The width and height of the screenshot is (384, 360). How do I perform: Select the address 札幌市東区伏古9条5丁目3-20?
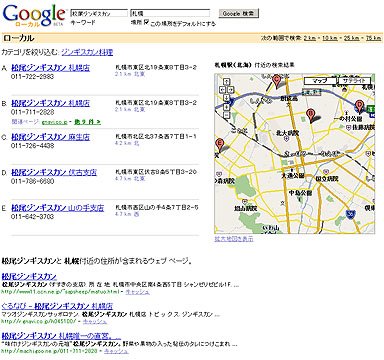pos(156,172)
